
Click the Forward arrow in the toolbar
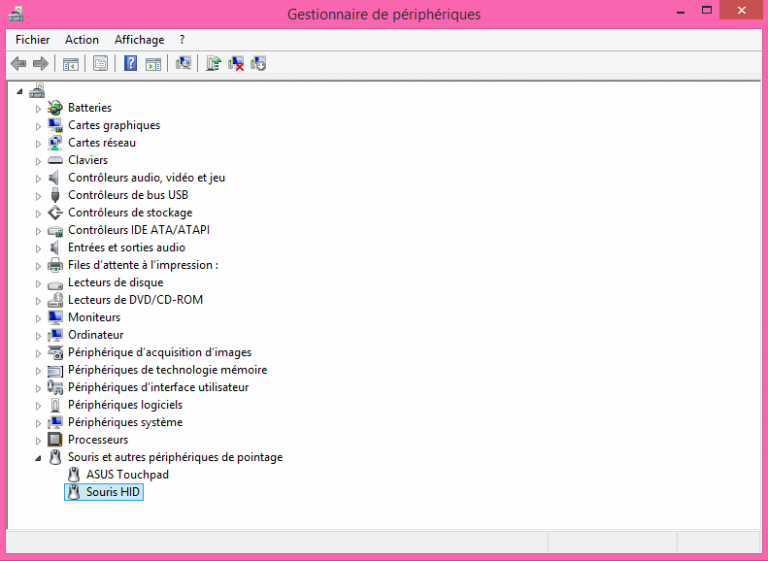tap(41, 64)
